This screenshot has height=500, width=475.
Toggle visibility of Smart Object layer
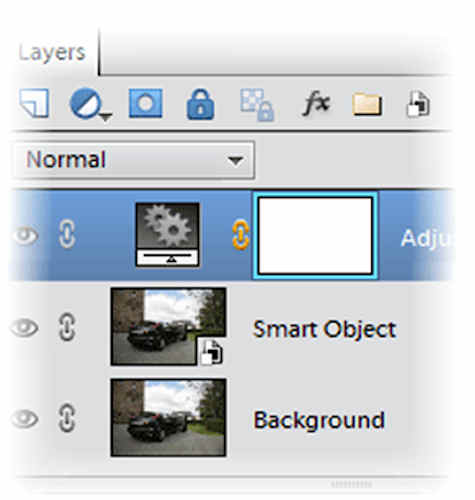tap(25, 327)
